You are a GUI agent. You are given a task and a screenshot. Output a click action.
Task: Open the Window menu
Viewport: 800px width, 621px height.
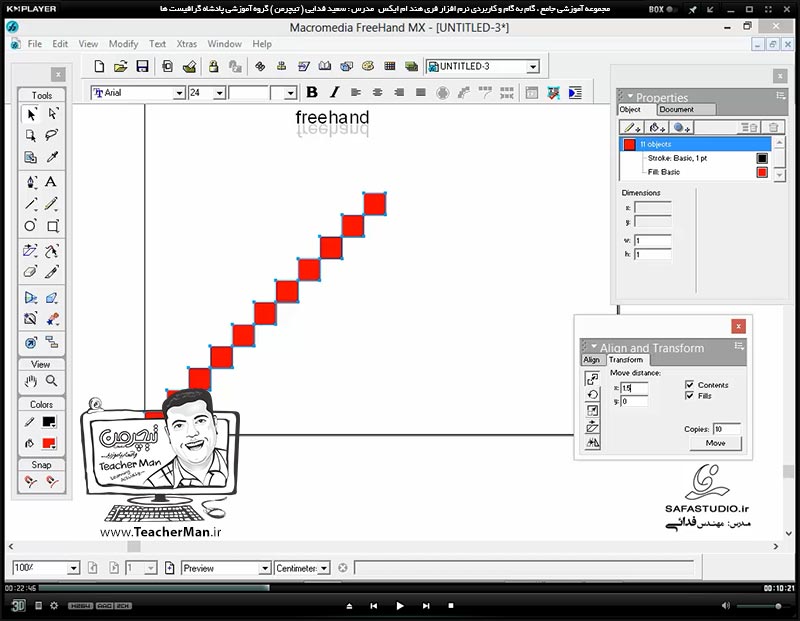(224, 44)
